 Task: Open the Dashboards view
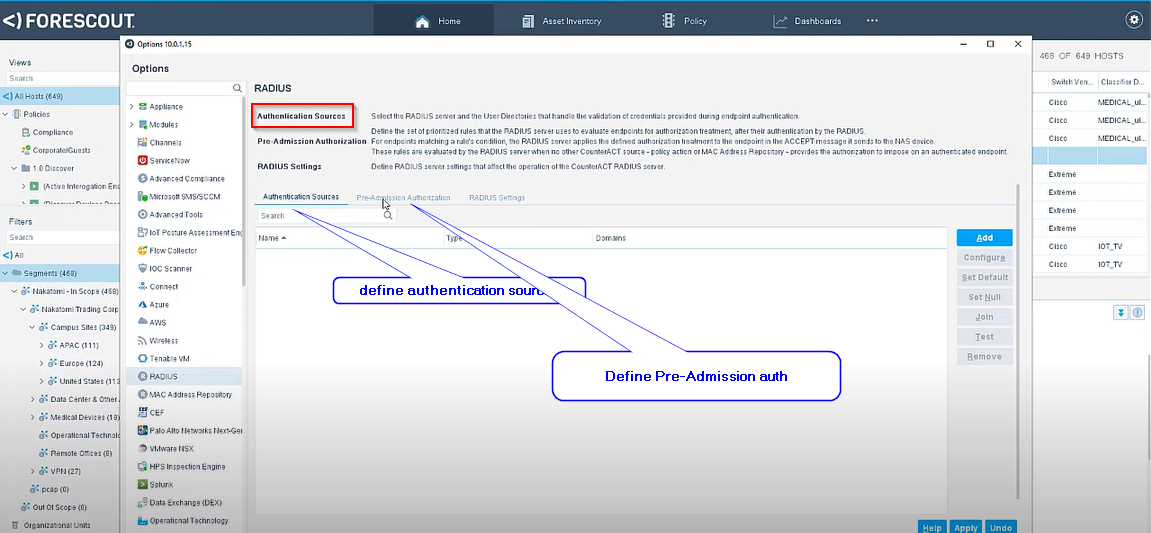point(807,21)
